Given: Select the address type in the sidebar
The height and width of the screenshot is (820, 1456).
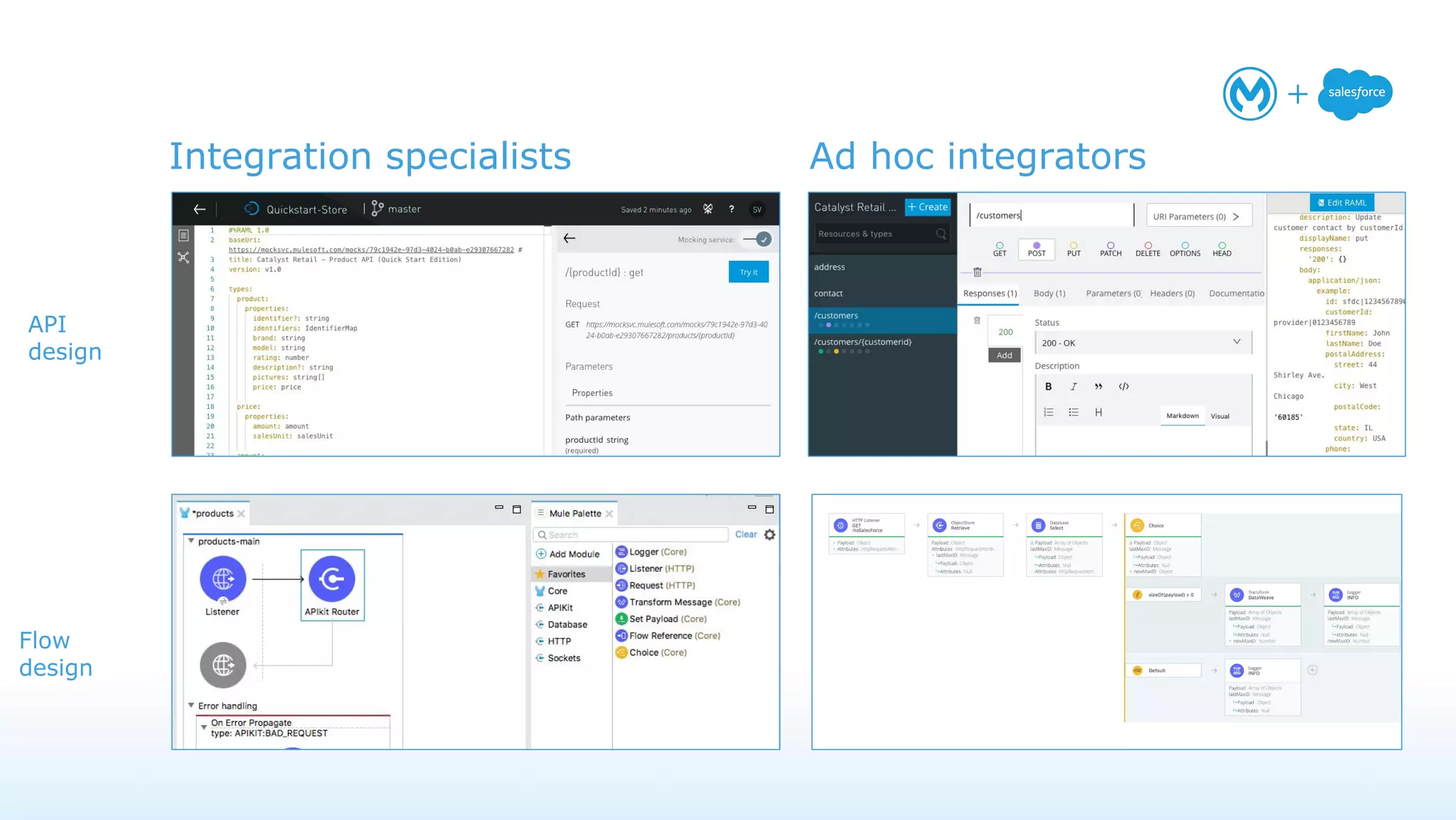Looking at the screenshot, I should (830, 267).
